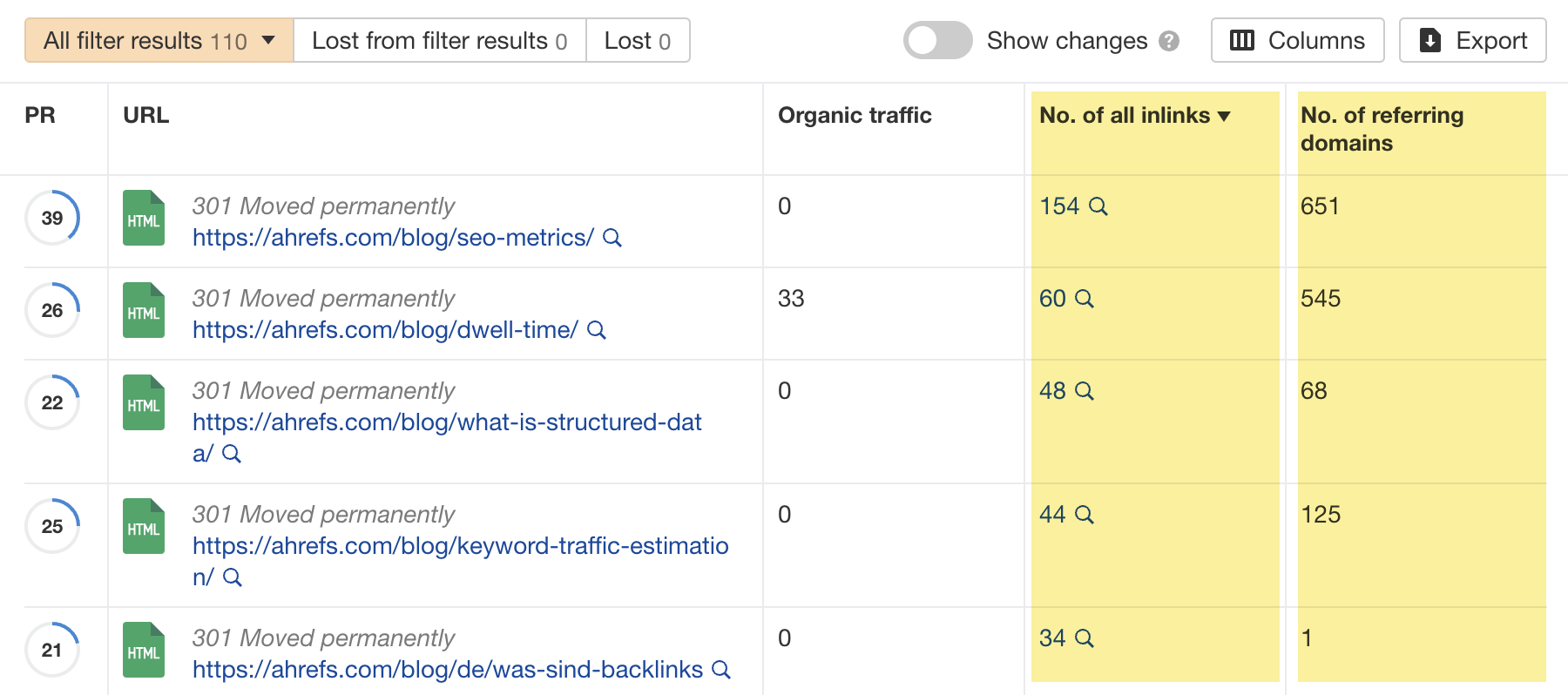Click the magnifier next to keyword-traffic-estimation URL

pyautogui.click(x=232, y=577)
